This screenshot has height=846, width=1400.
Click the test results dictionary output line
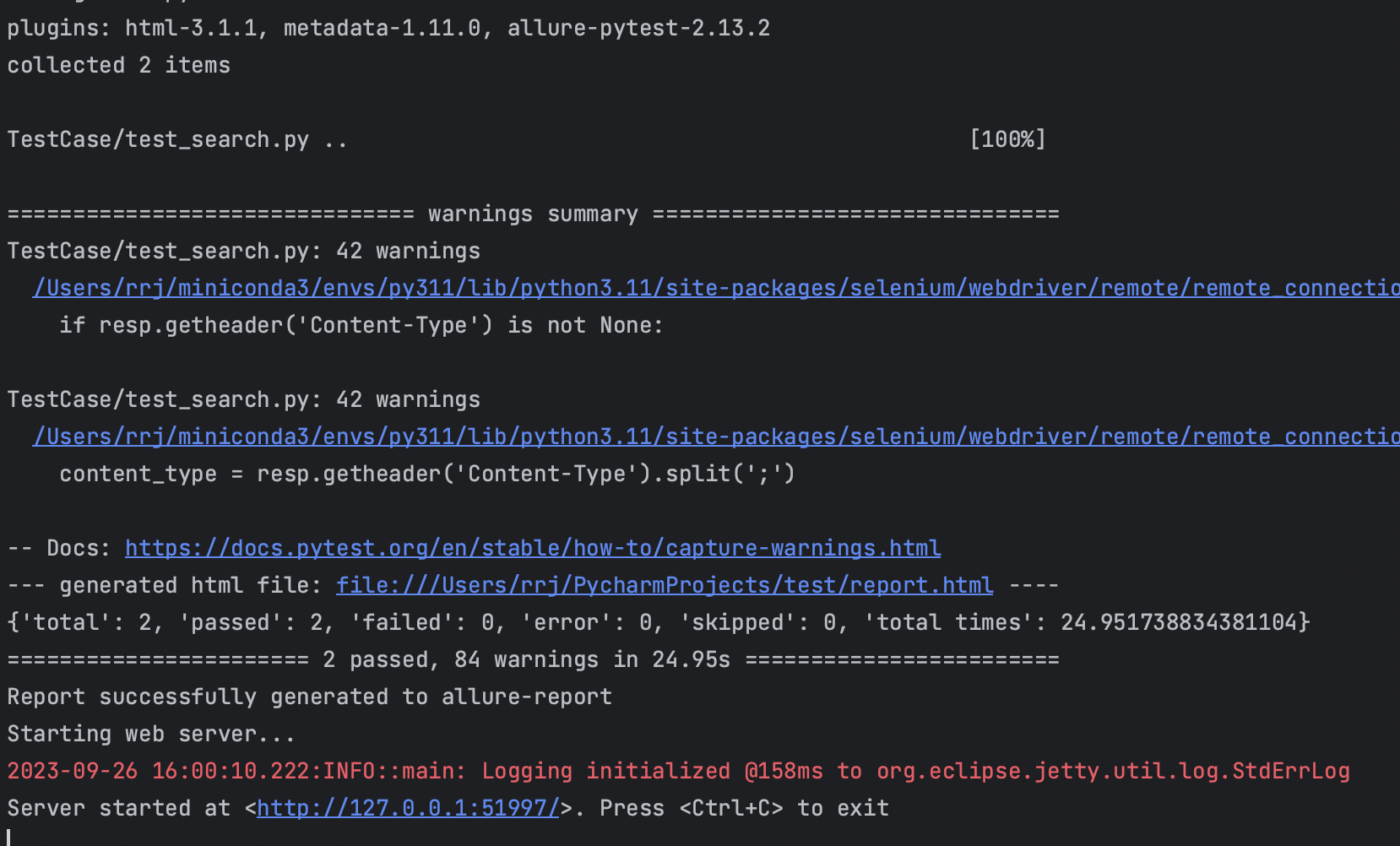click(x=657, y=622)
